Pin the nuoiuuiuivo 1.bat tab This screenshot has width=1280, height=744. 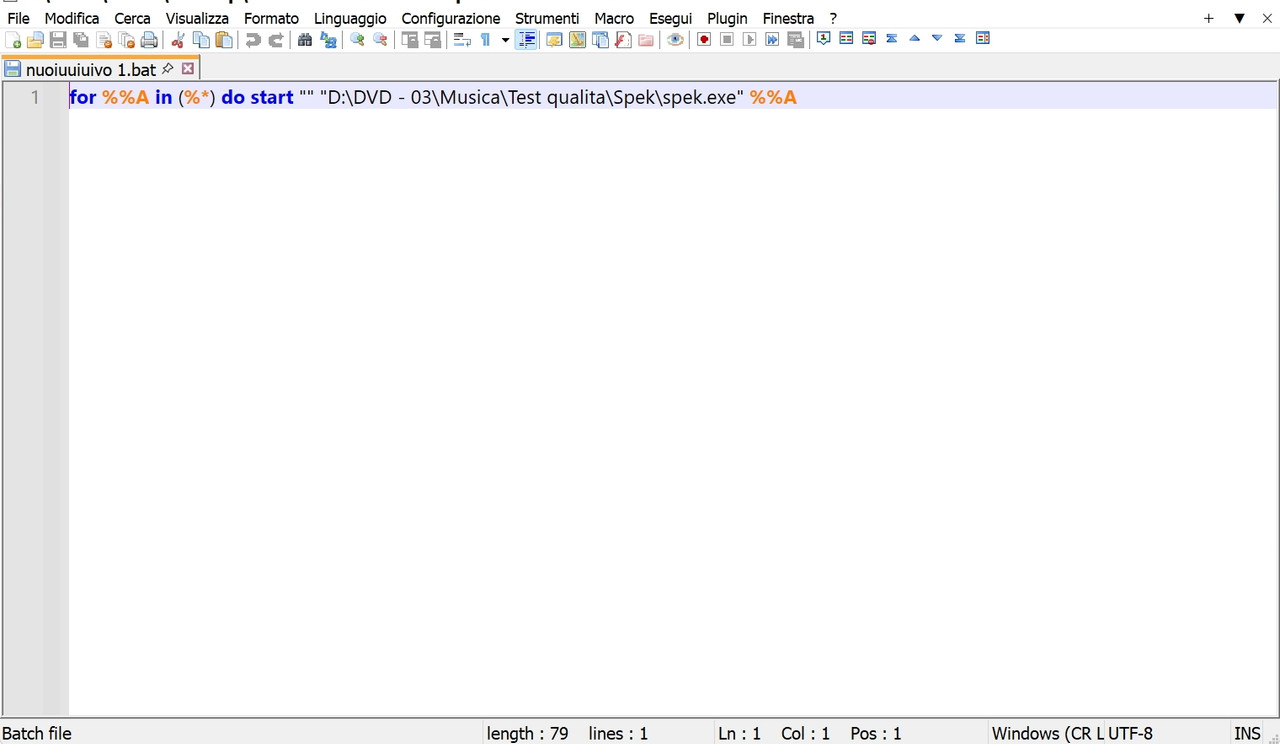[167, 69]
